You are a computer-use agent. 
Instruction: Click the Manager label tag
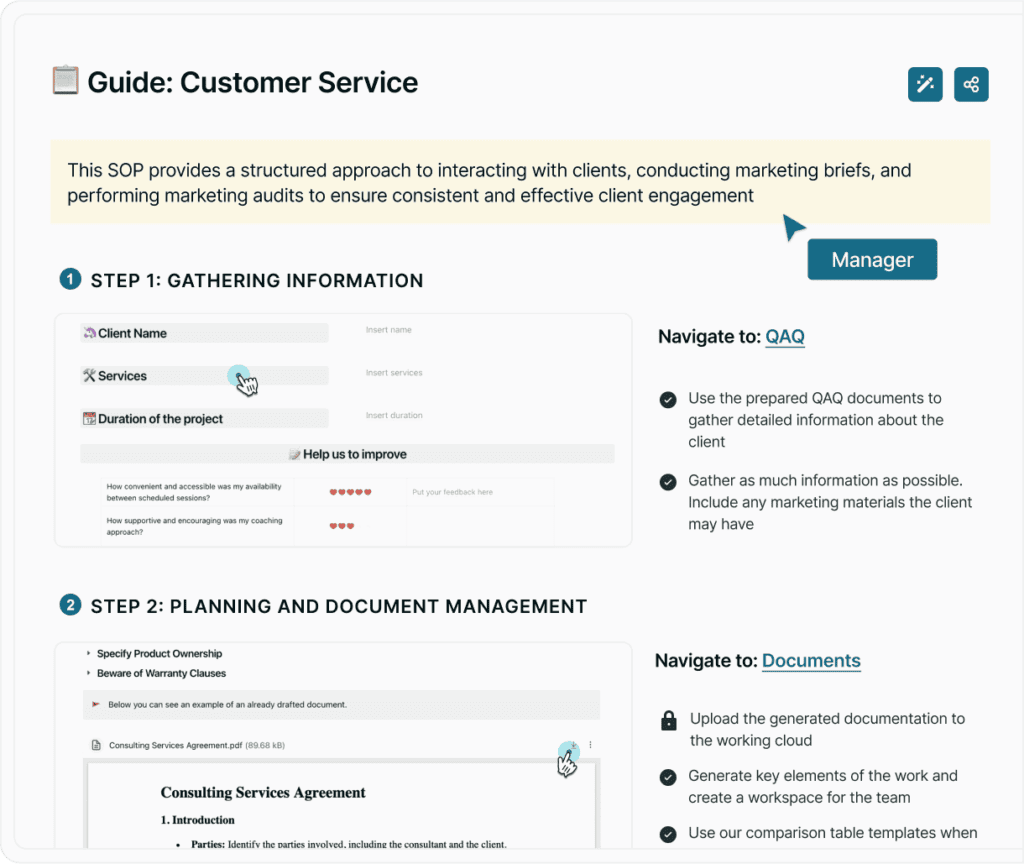[x=872, y=260]
